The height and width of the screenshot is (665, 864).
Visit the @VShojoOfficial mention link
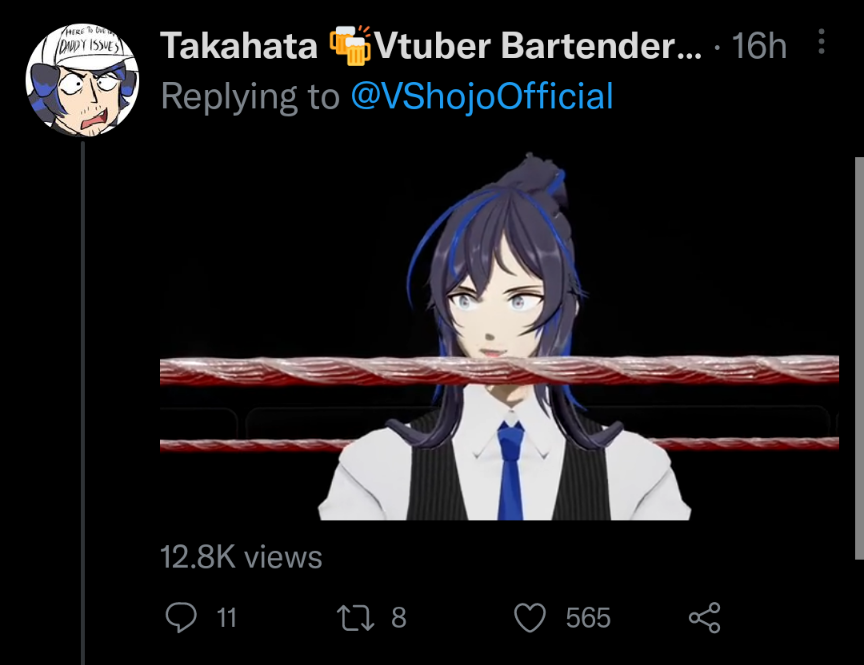pyautogui.click(x=482, y=96)
